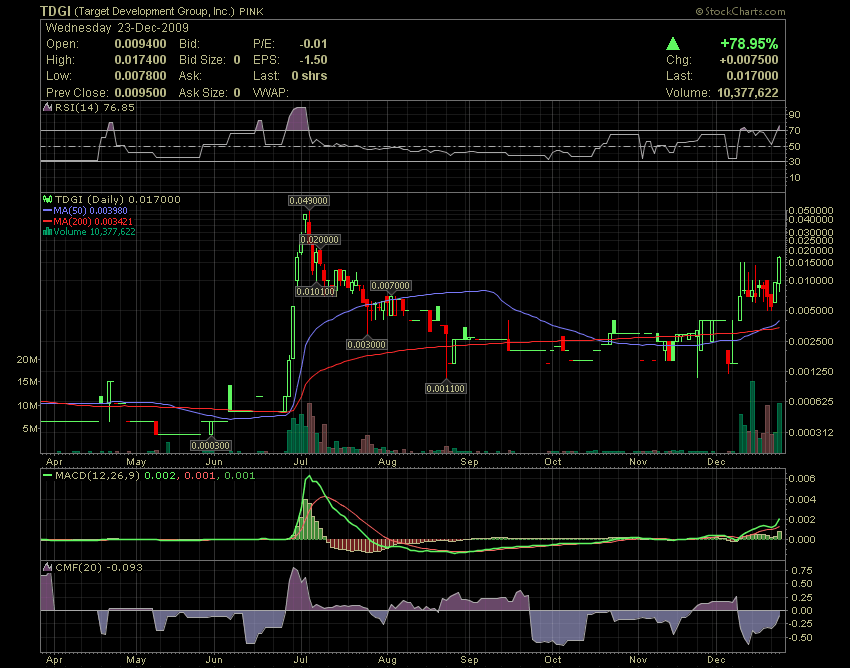This screenshot has width=850, height=668.
Task: Click the date Wednesday 23-Dec-2009
Action: coord(117,28)
